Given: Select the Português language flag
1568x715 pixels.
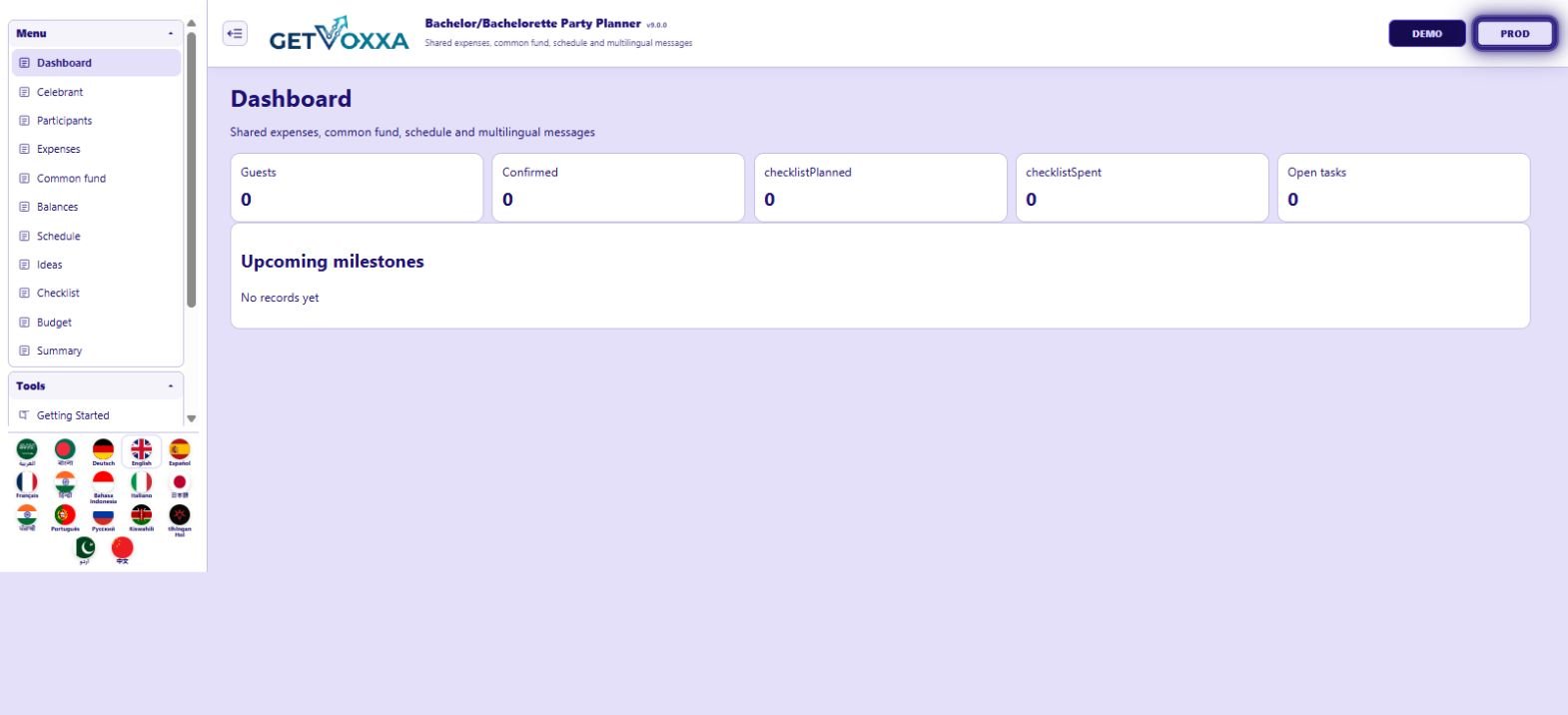Looking at the screenshot, I should coord(65,517).
